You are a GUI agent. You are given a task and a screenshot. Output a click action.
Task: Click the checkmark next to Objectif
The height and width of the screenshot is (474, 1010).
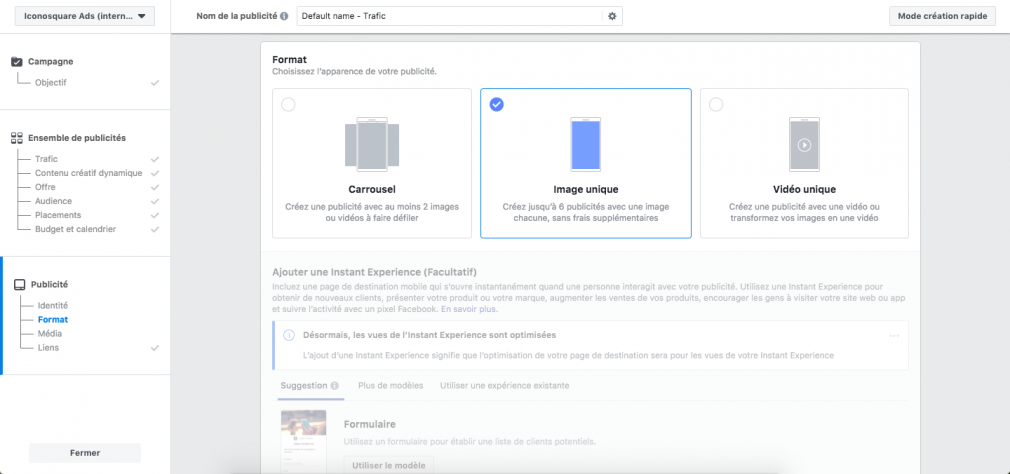155,82
